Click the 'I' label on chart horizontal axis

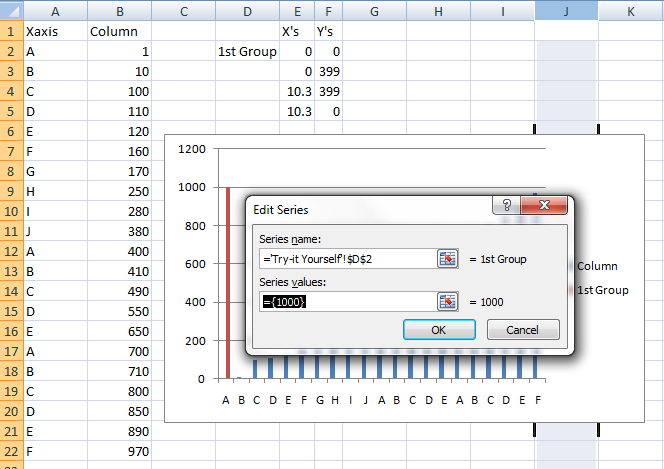(x=350, y=400)
